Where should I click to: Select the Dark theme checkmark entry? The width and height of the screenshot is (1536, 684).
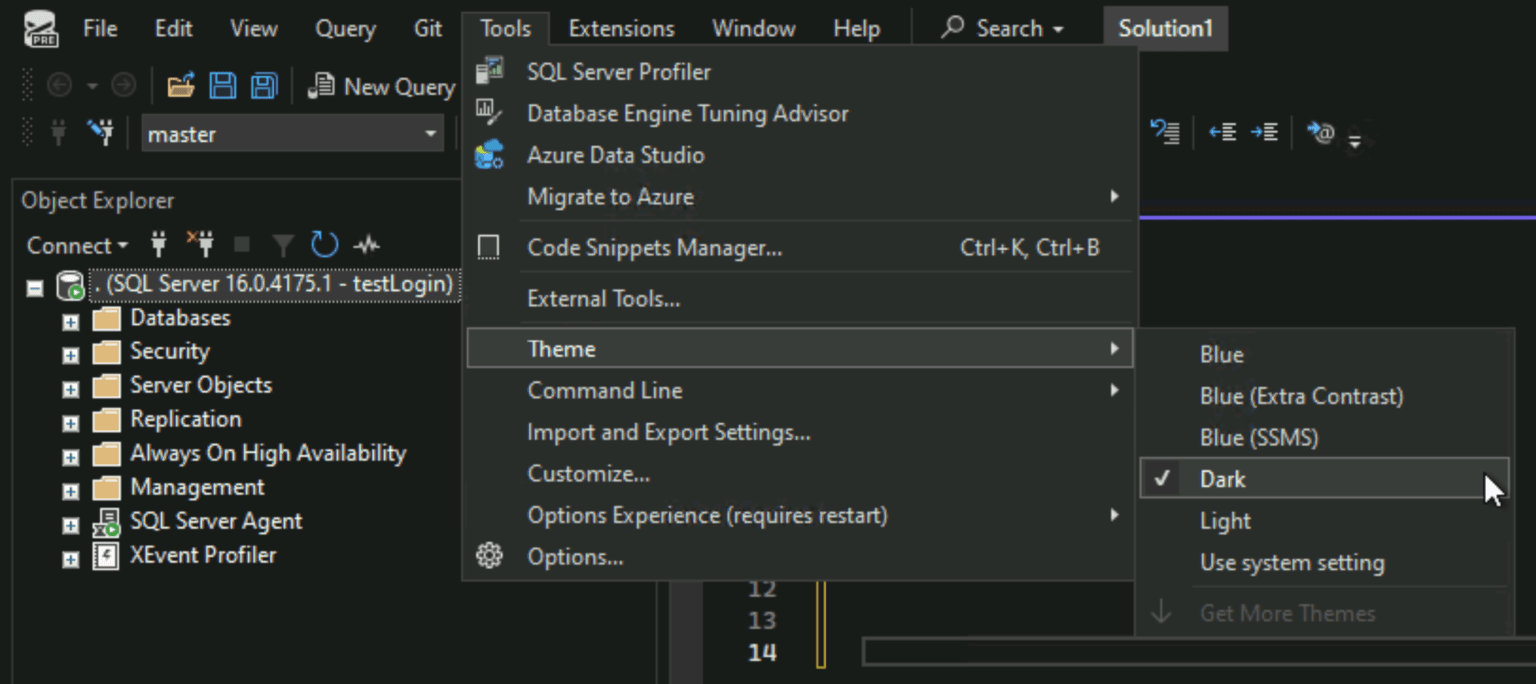click(1222, 478)
